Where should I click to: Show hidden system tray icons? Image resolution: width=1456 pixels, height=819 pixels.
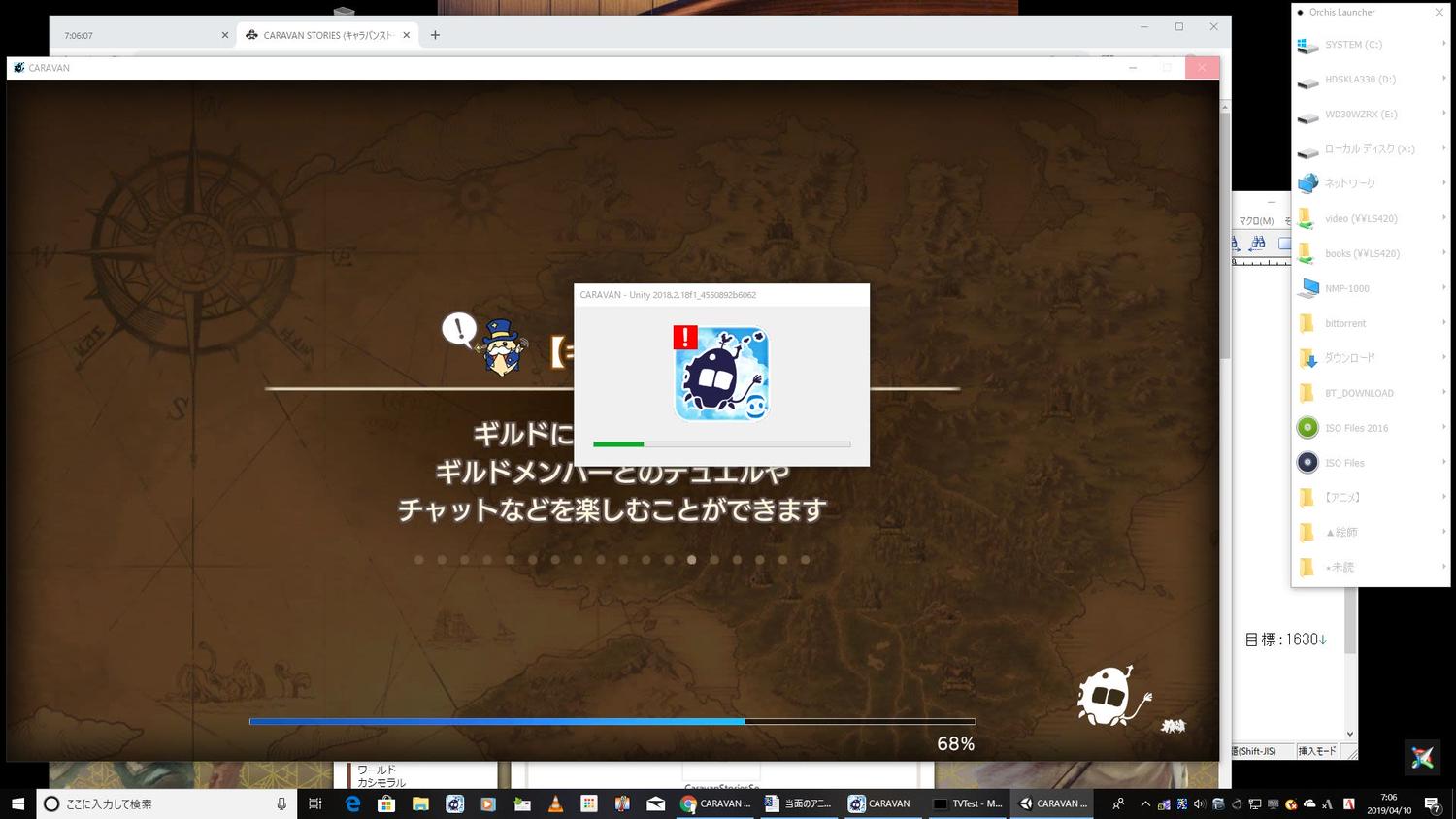click(1145, 803)
